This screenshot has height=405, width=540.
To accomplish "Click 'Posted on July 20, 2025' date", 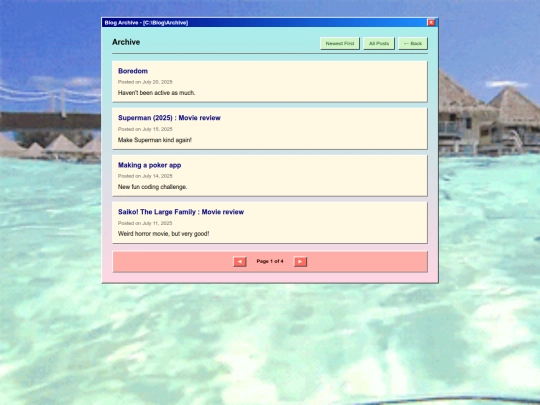I will coord(145,82).
